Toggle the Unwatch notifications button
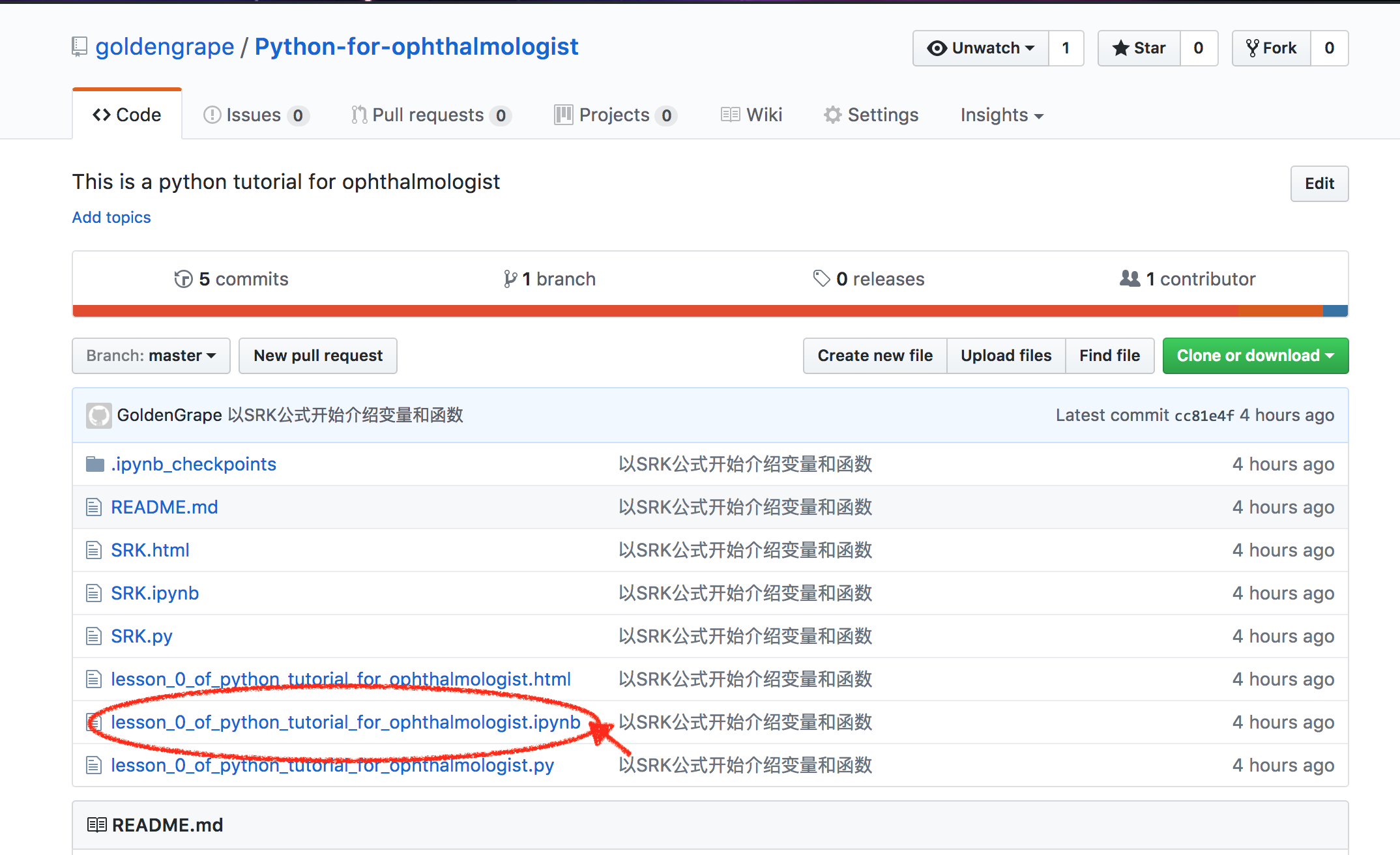 point(980,48)
